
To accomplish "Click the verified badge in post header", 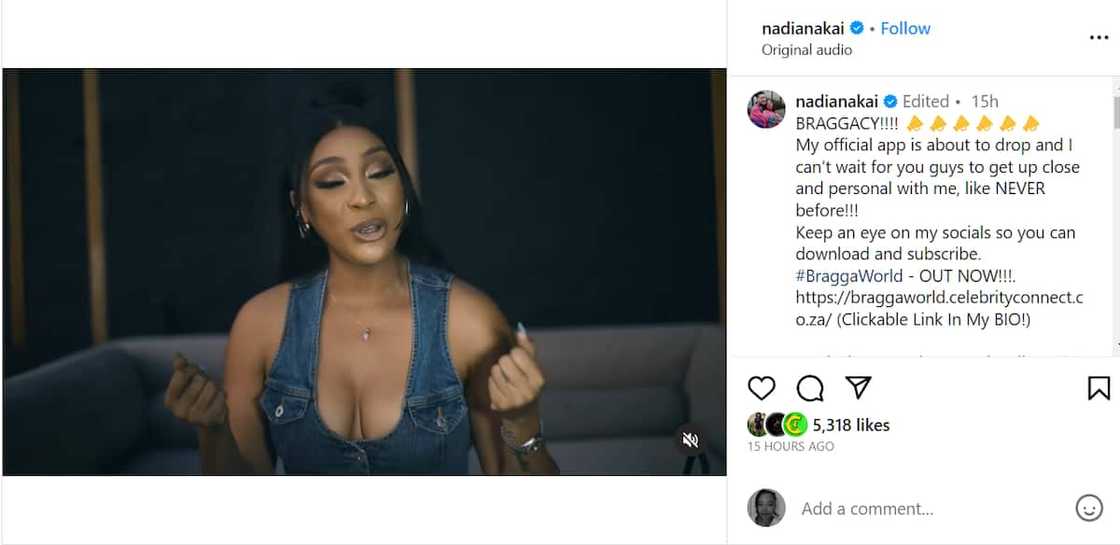I will pyautogui.click(x=858, y=29).
